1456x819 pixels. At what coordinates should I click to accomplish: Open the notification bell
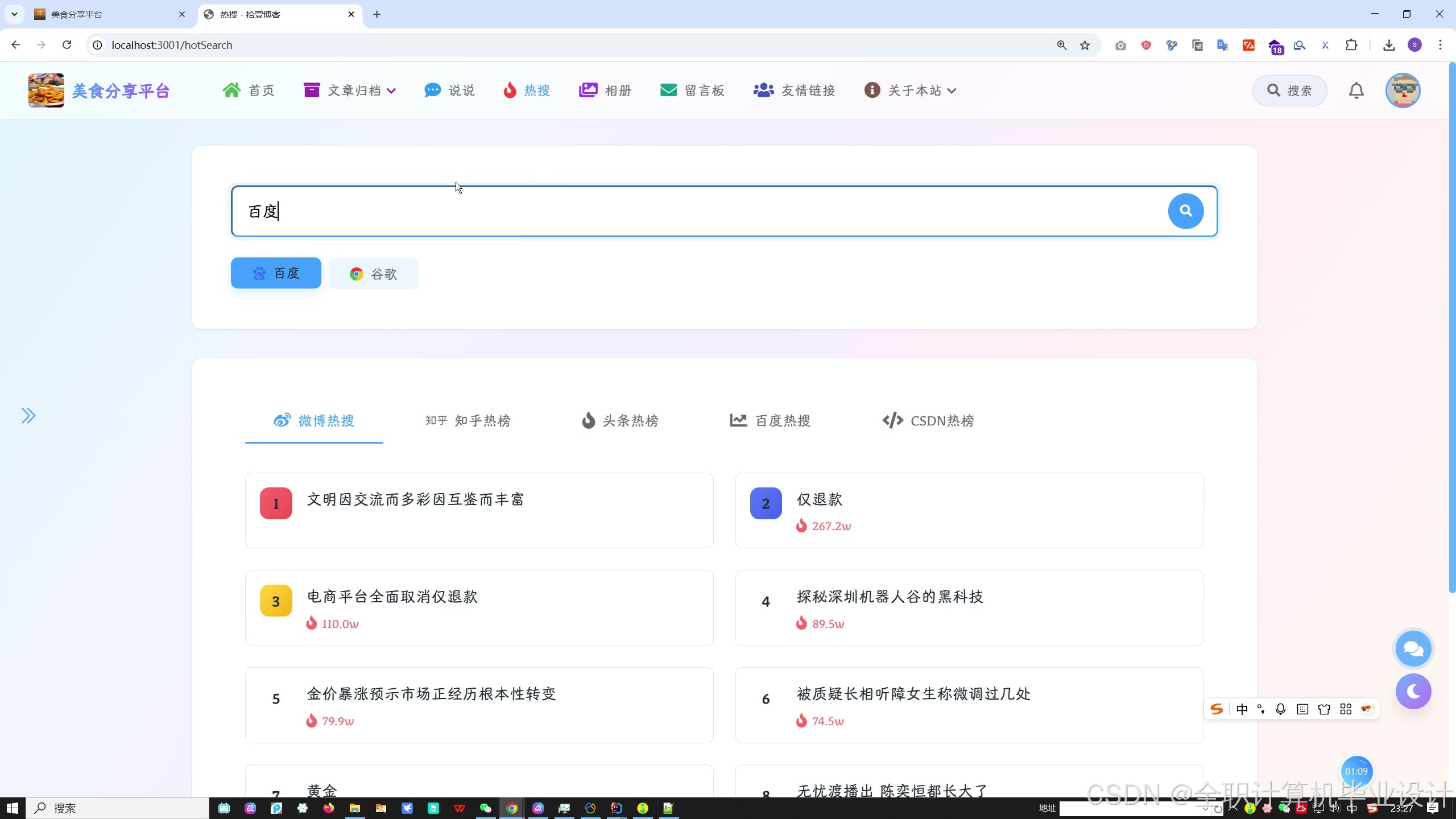(x=1356, y=90)
